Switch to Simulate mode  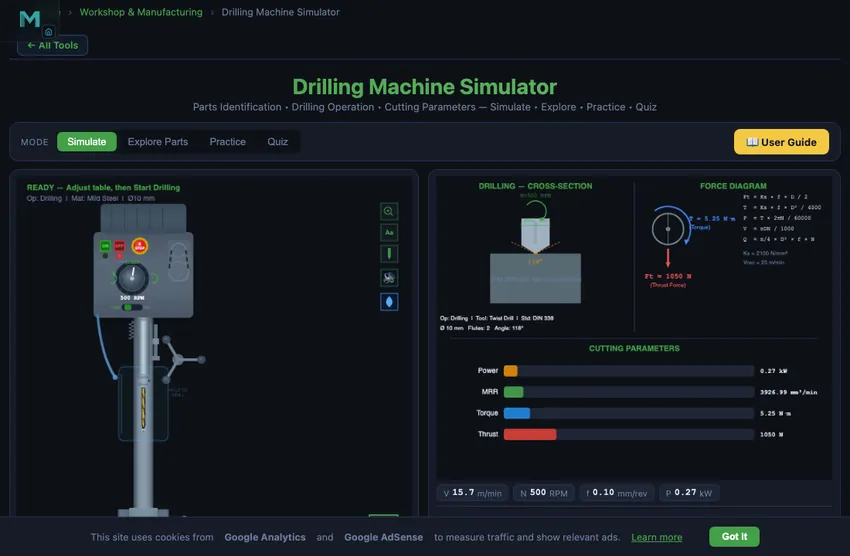coord(87,142)
